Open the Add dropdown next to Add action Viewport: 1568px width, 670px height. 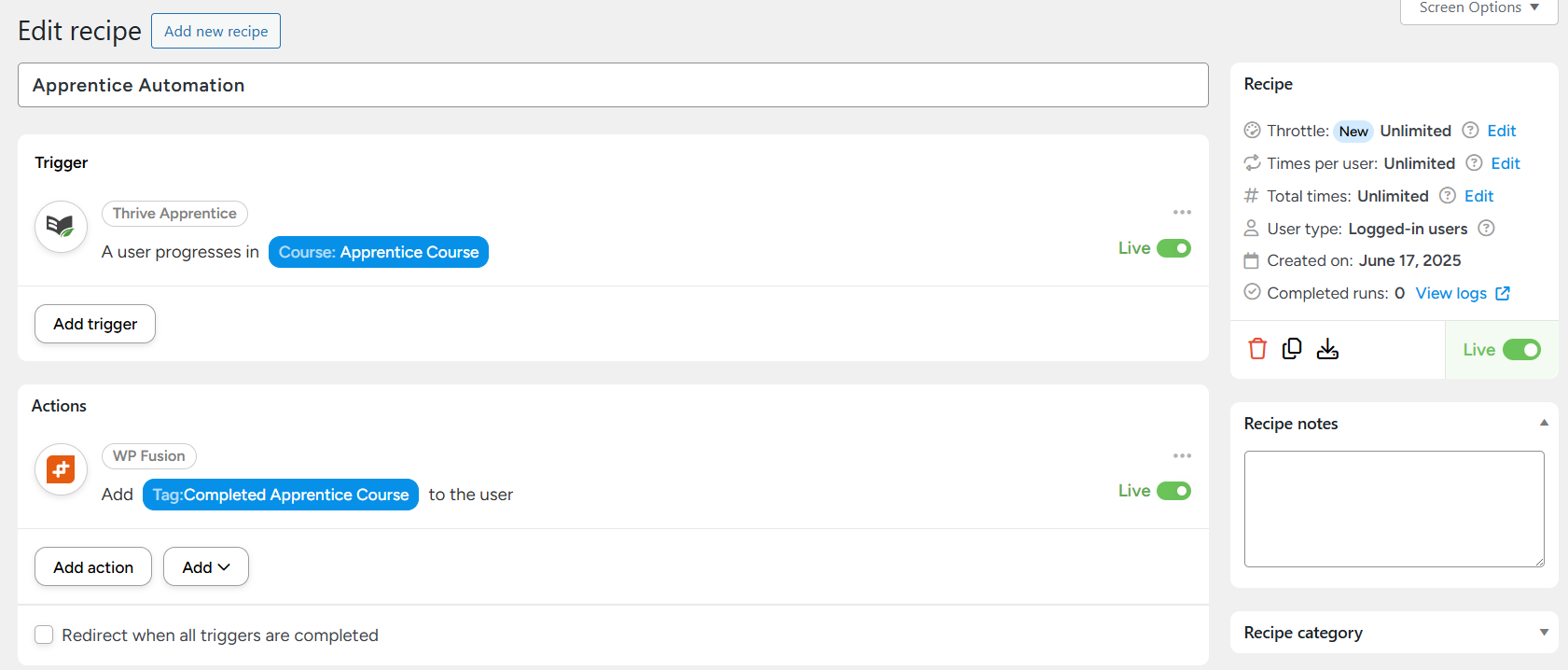(x=206, y=566)
